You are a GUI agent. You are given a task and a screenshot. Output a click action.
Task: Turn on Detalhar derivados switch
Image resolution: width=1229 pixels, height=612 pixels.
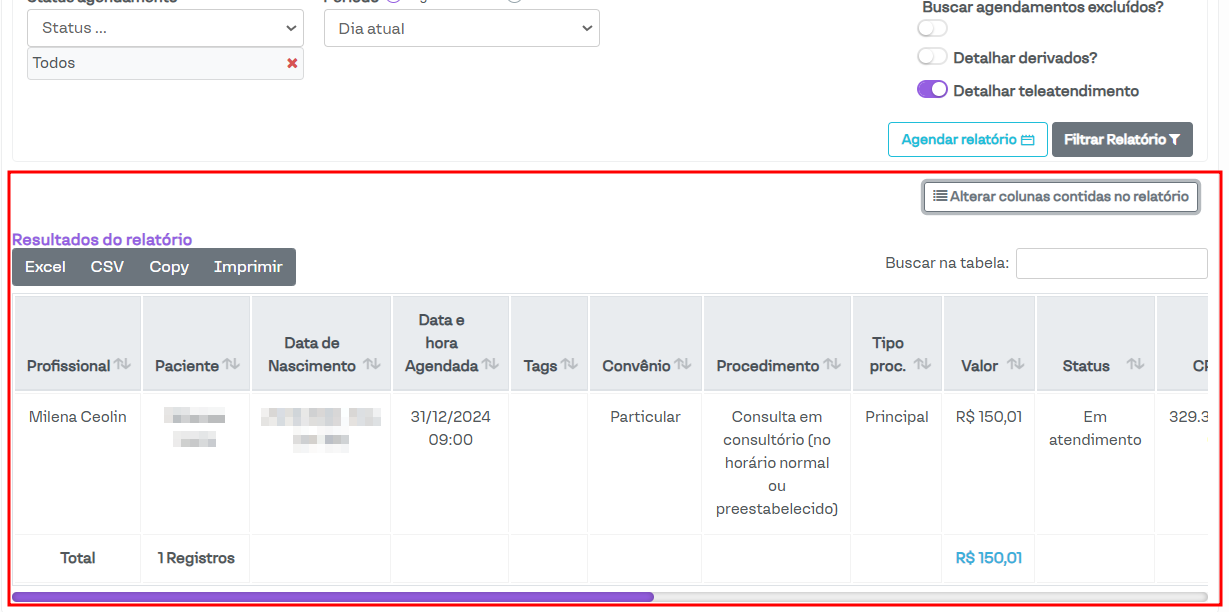[932, 57]
